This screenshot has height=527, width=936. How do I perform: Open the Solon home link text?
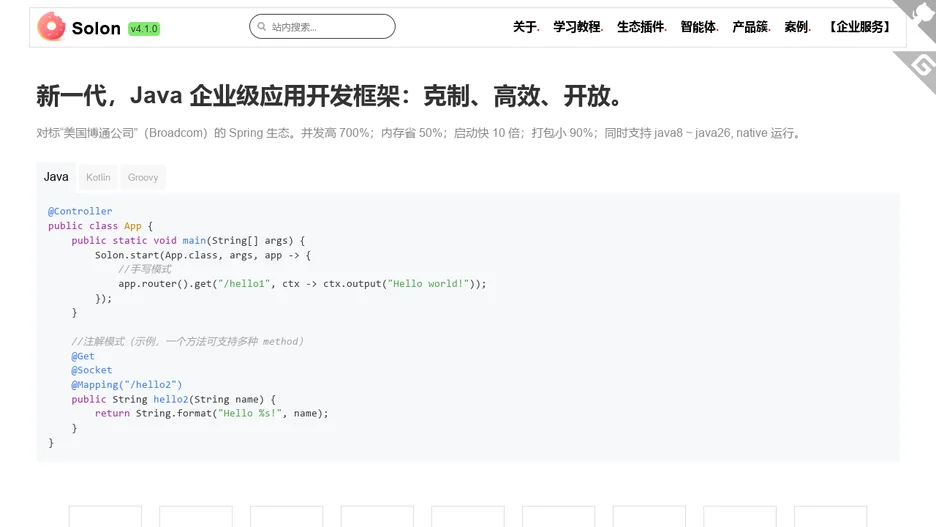(x=96, y=28)
